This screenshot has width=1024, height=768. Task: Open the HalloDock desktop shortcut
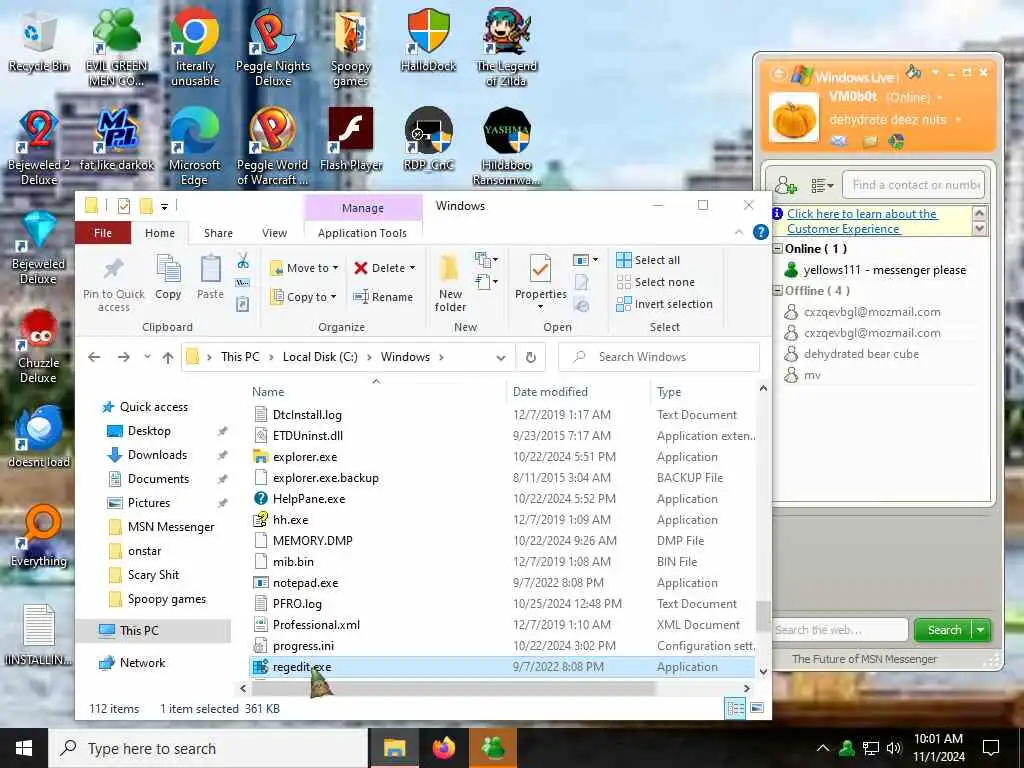(428, 40)
